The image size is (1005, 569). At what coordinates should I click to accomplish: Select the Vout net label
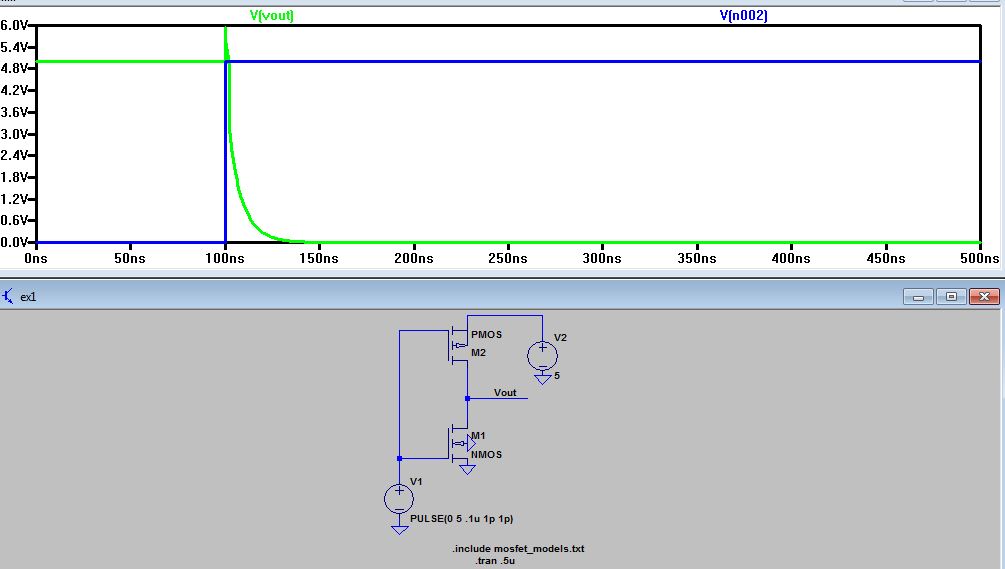[x=505, y=392]
